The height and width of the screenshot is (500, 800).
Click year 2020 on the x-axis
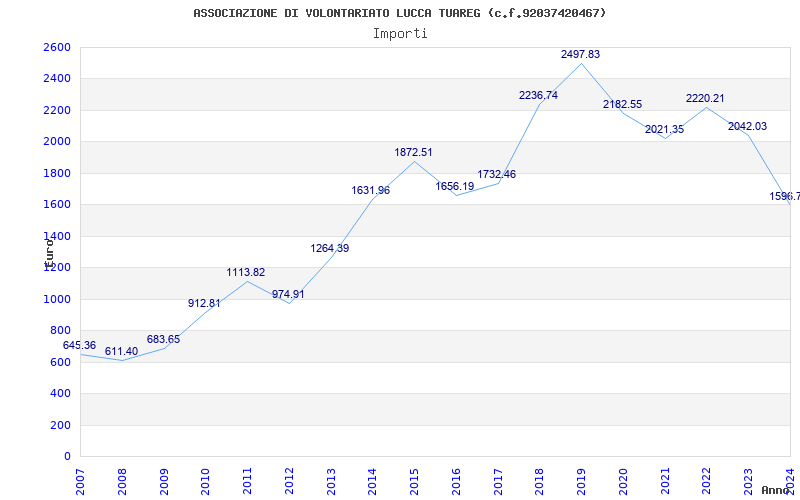[x=624, y=482]
